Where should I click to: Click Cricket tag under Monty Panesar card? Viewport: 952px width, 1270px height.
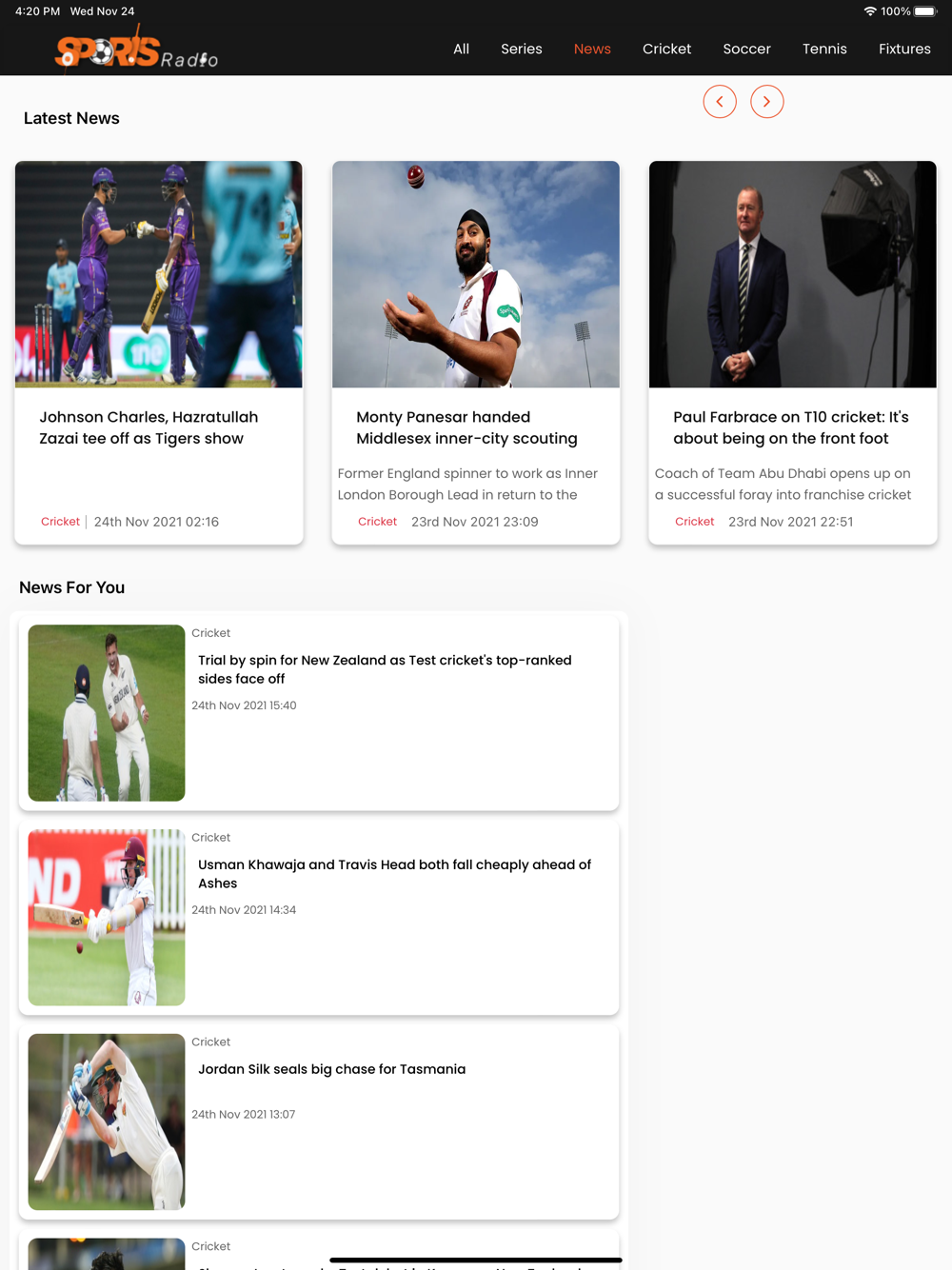coord(378,522)
